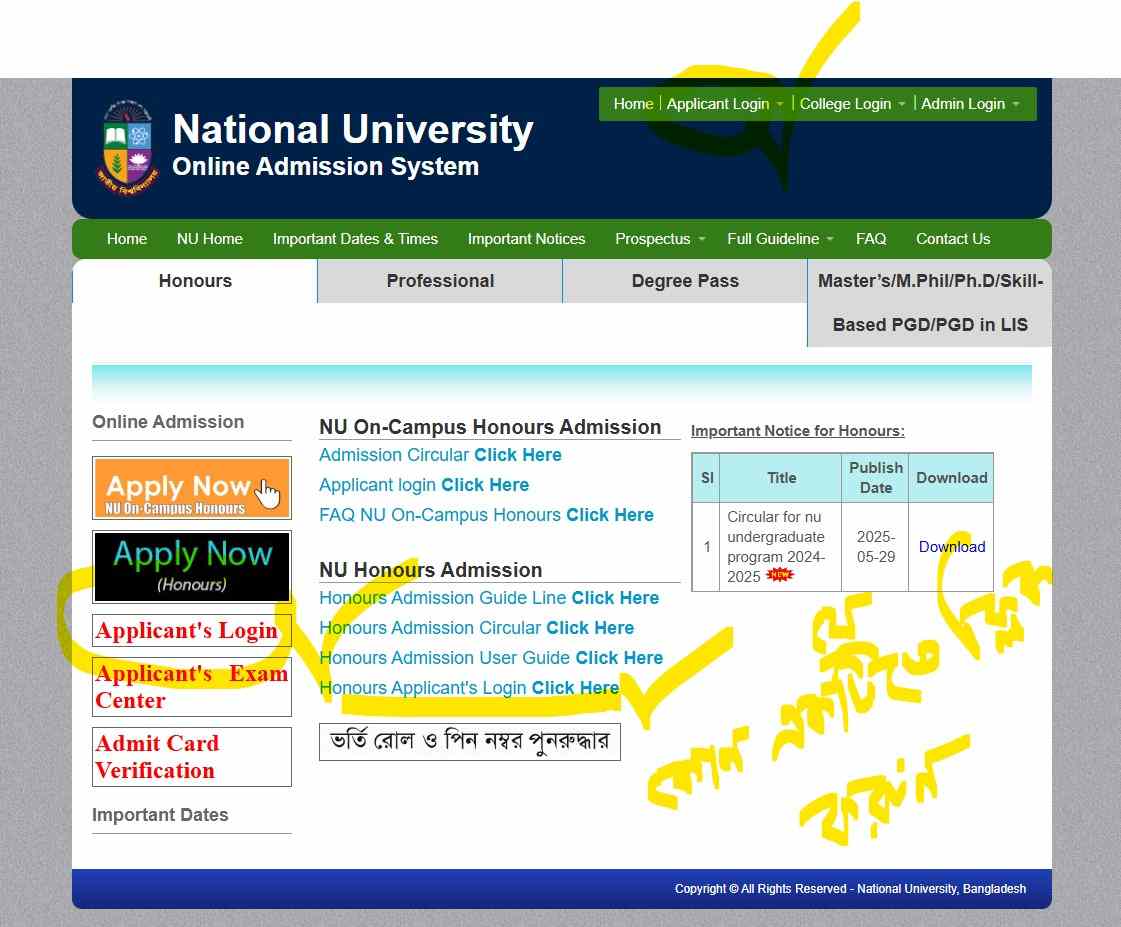Open Honours Applicant's Login Click Here link
The image size is (1121, 927).
click(469, 688)
